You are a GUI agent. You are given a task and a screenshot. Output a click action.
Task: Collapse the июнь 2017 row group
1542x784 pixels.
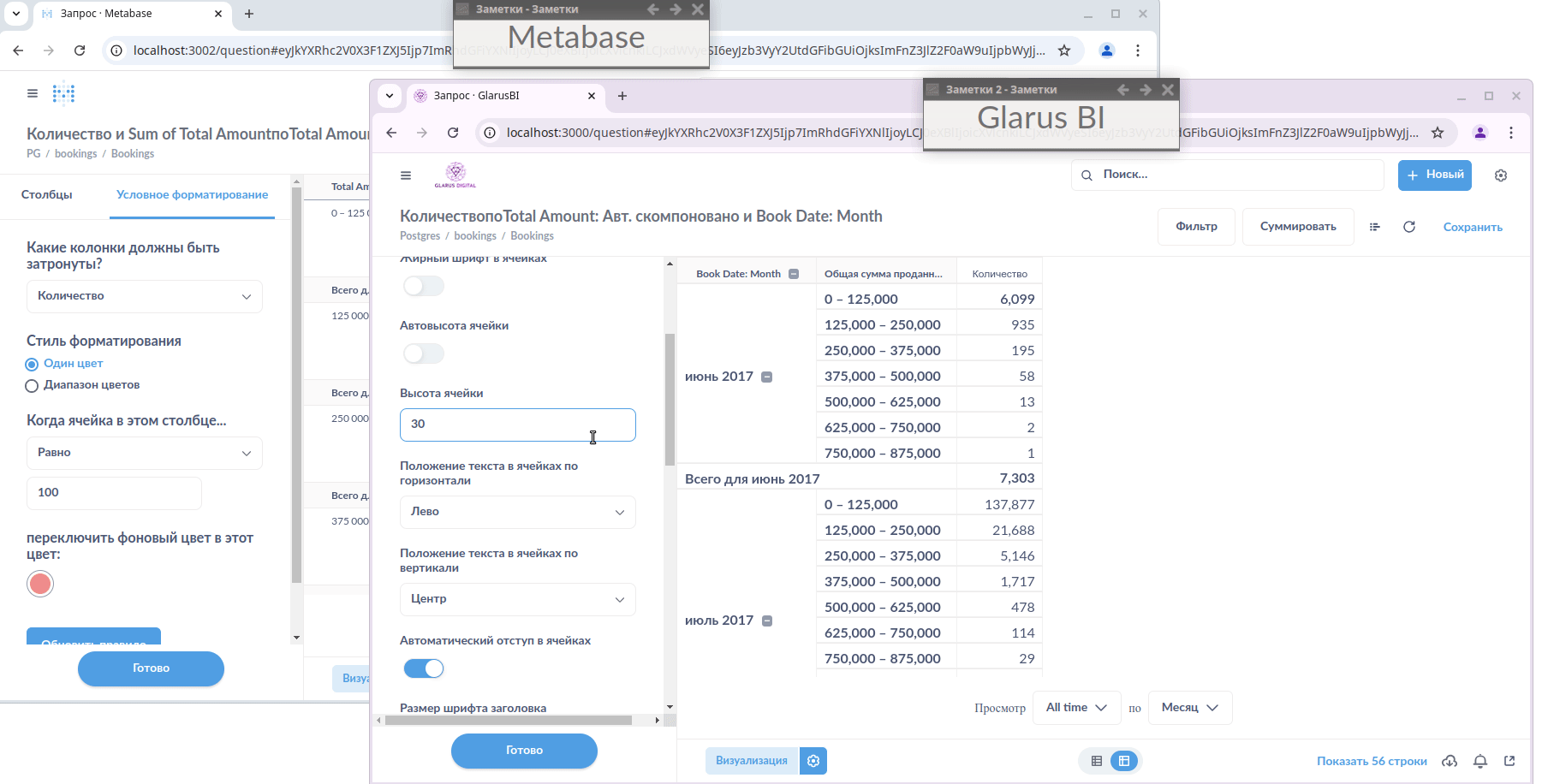767,377
